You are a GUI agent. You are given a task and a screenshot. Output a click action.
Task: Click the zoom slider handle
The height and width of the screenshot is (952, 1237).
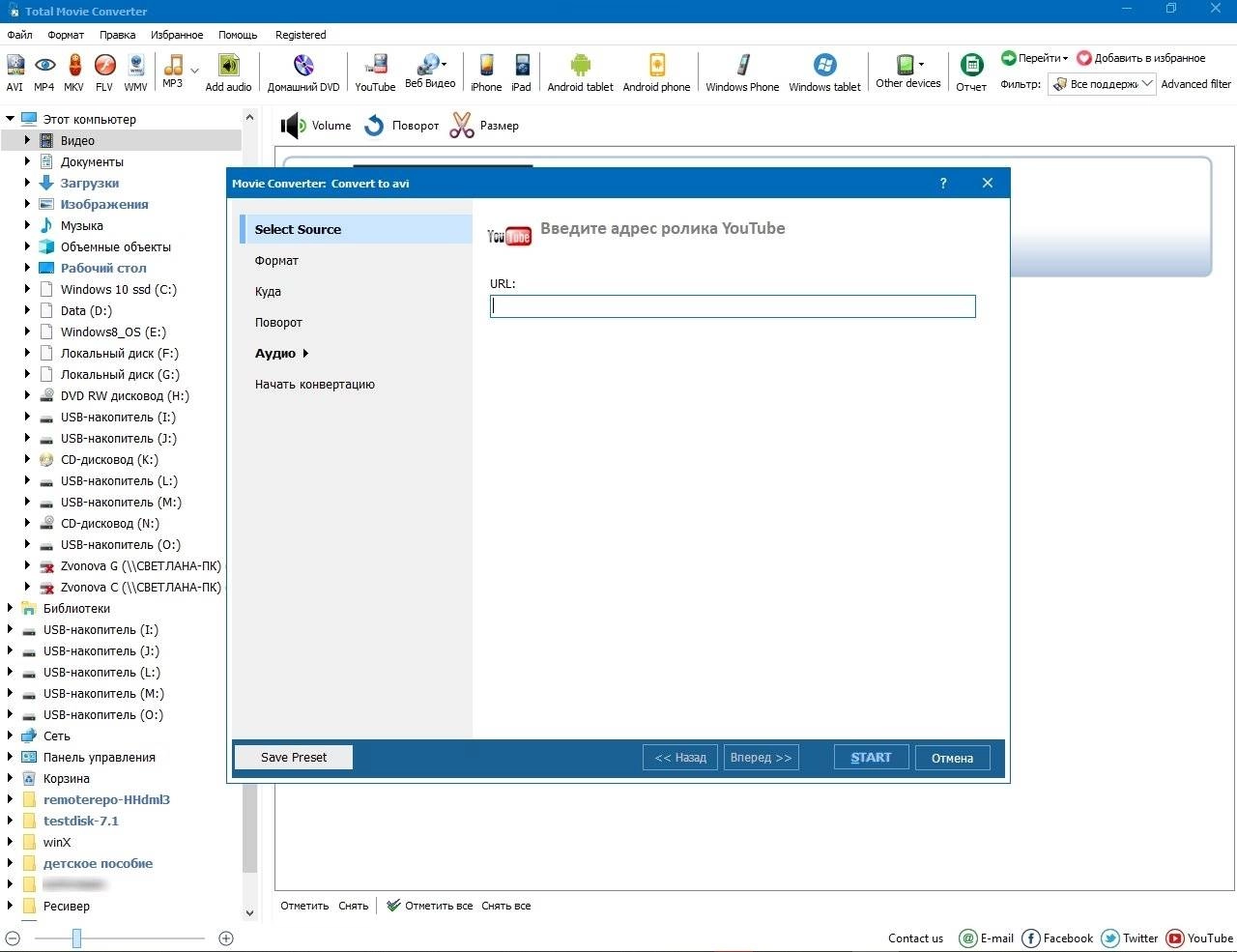76,938
